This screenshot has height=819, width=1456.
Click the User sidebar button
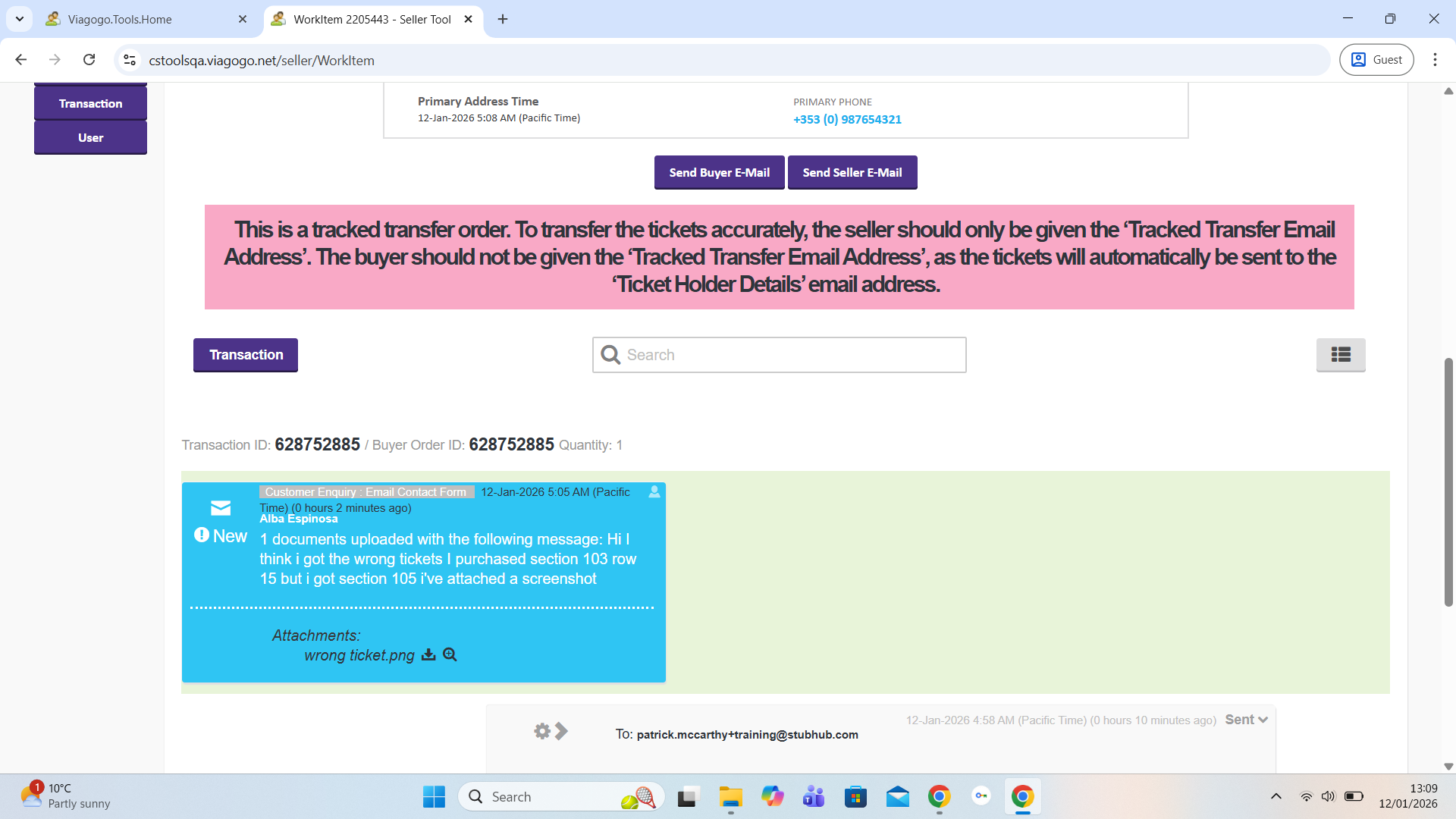coord(90,137)
